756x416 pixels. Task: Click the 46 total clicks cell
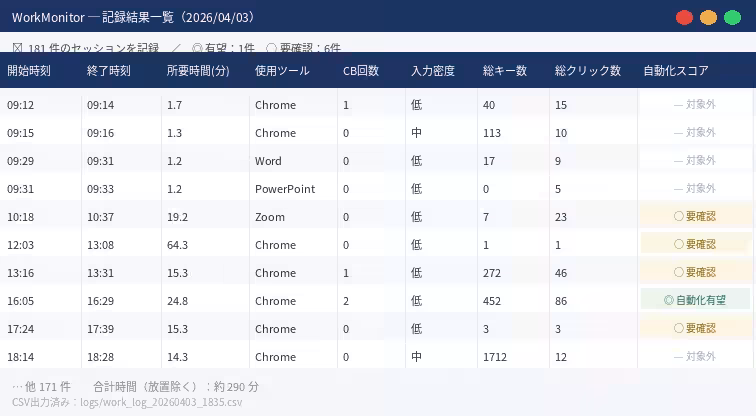tap(561, 273)
